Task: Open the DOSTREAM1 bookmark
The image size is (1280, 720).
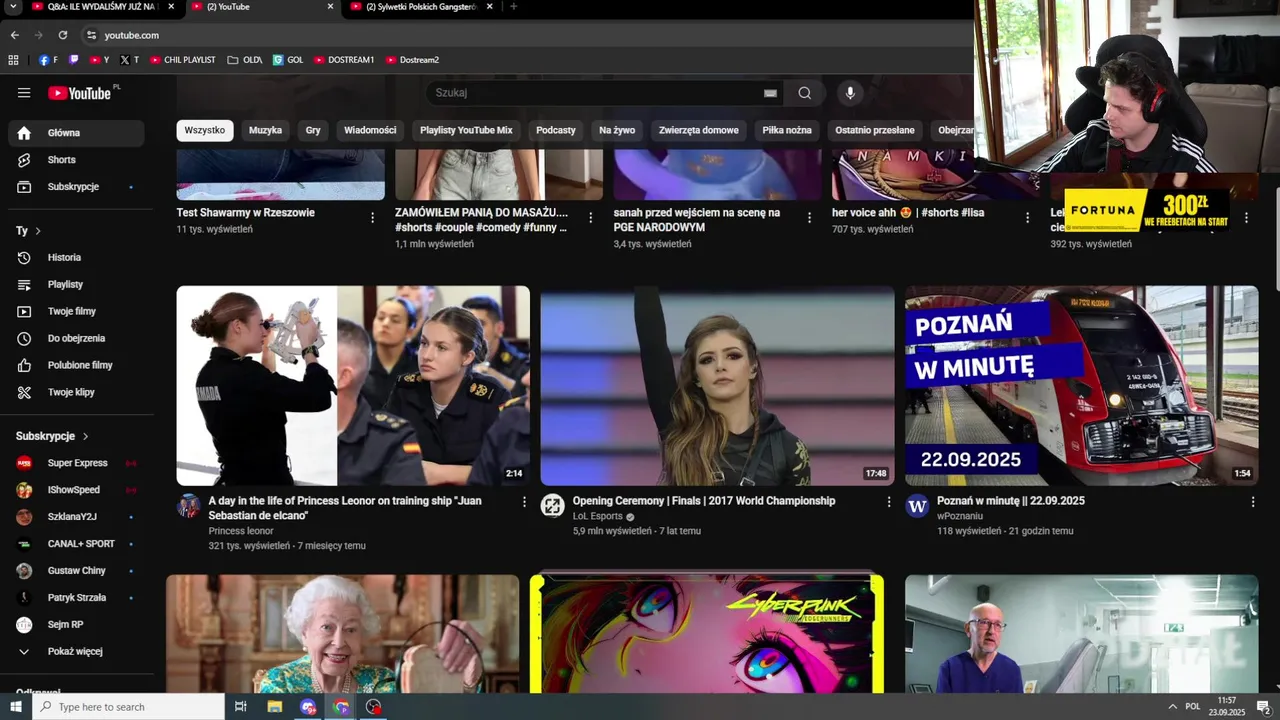Action: 344,60
